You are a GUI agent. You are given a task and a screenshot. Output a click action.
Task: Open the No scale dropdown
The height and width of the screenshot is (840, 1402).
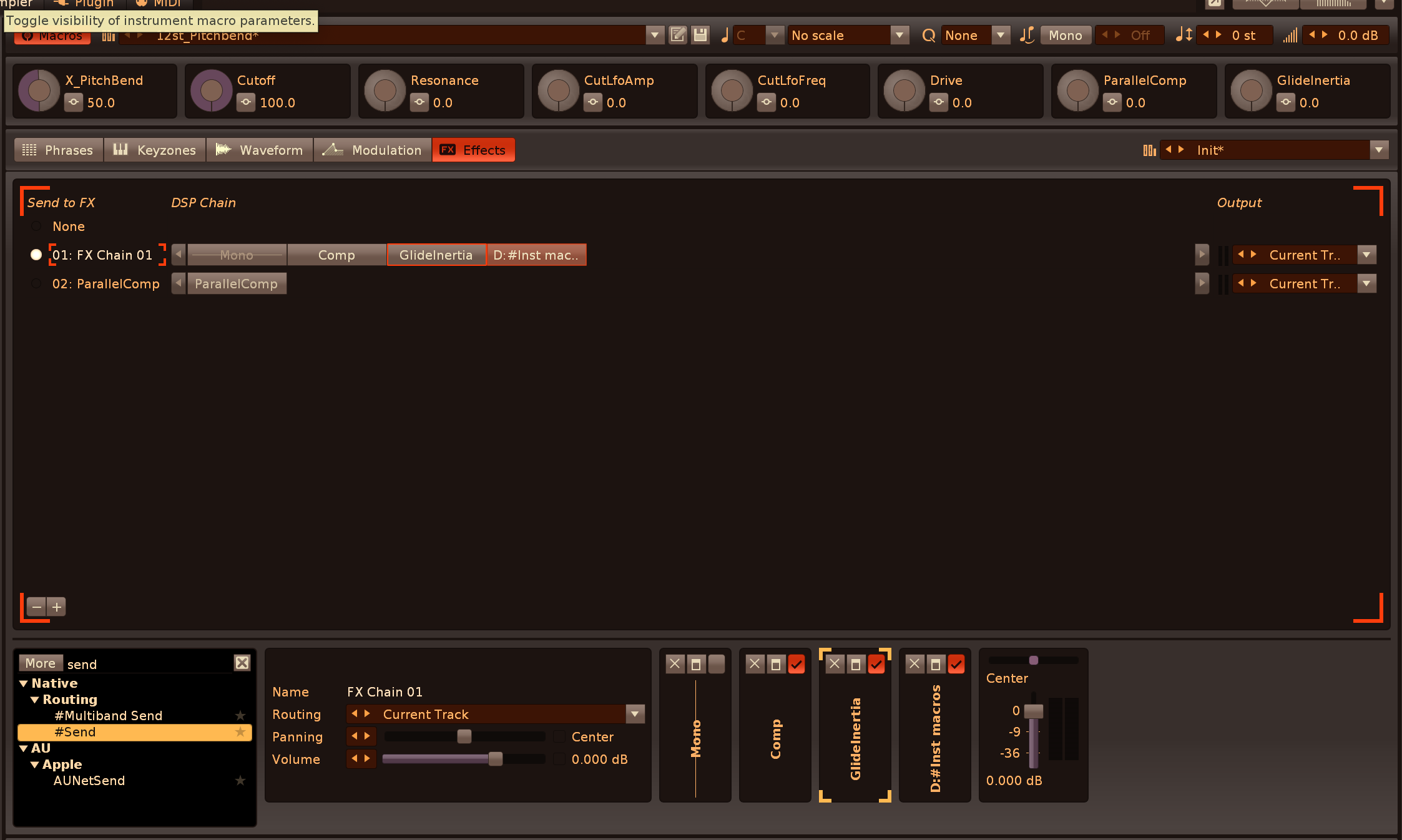tap(899, 35)
